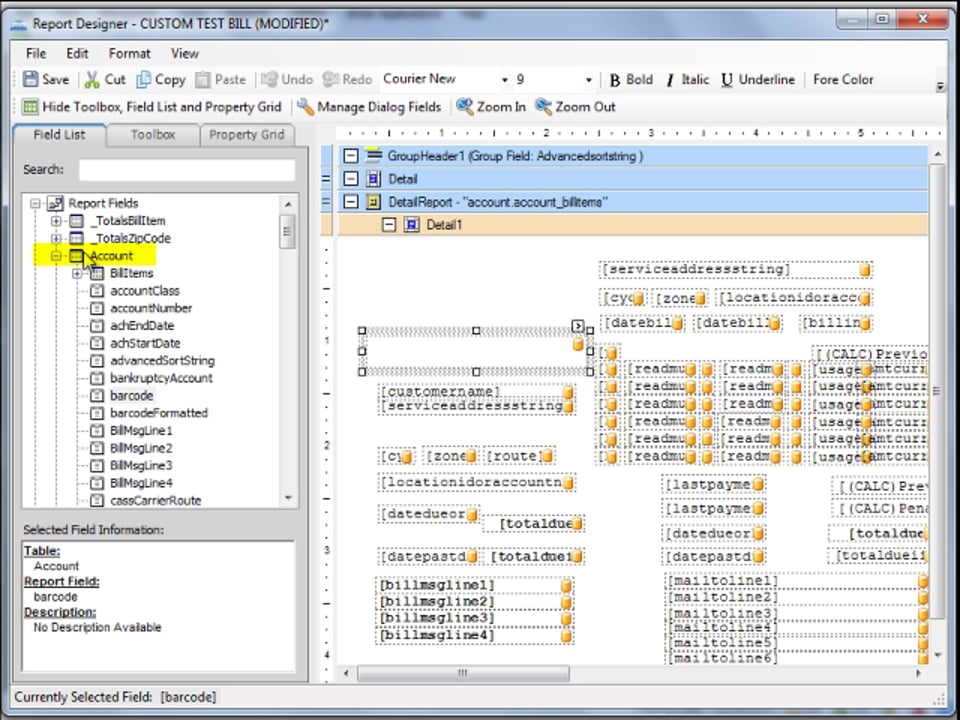This screenshot has height=720, width=960.
Task: Open the font size 9 dropdown
Action: [x=588, y=80]
